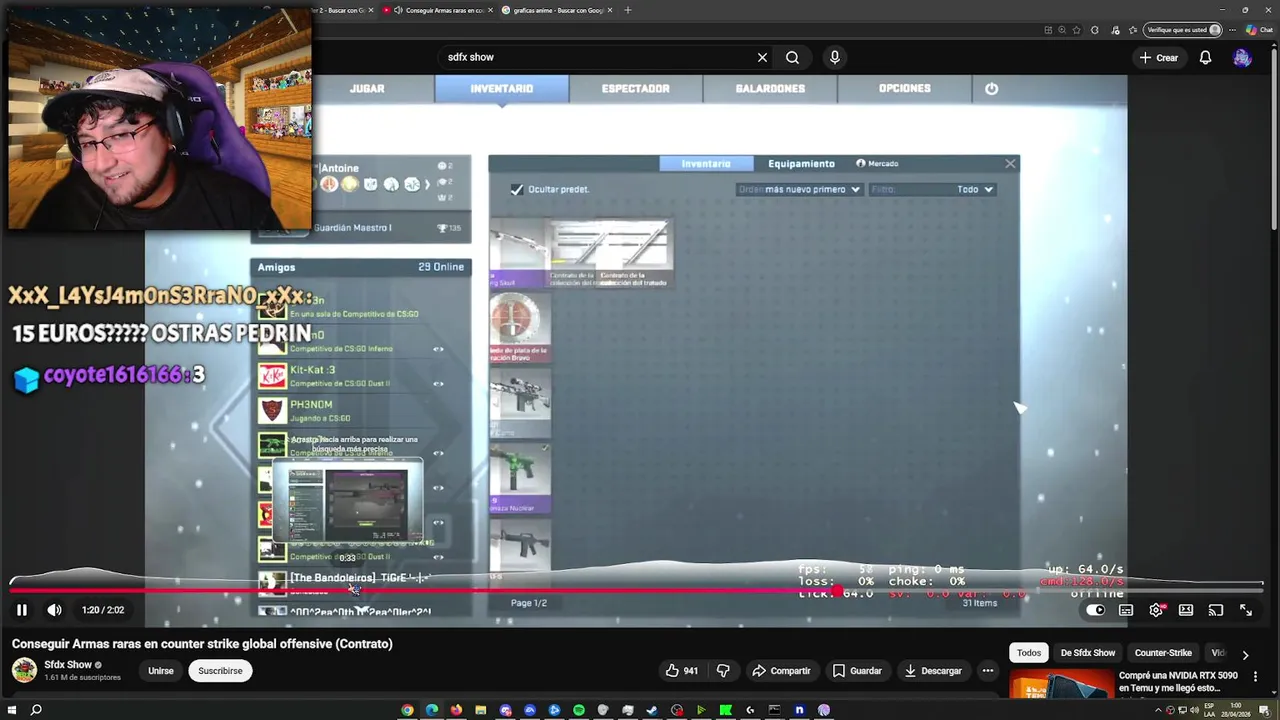
Task: Add page to favorites with the star
Action: click(1076, 30)
